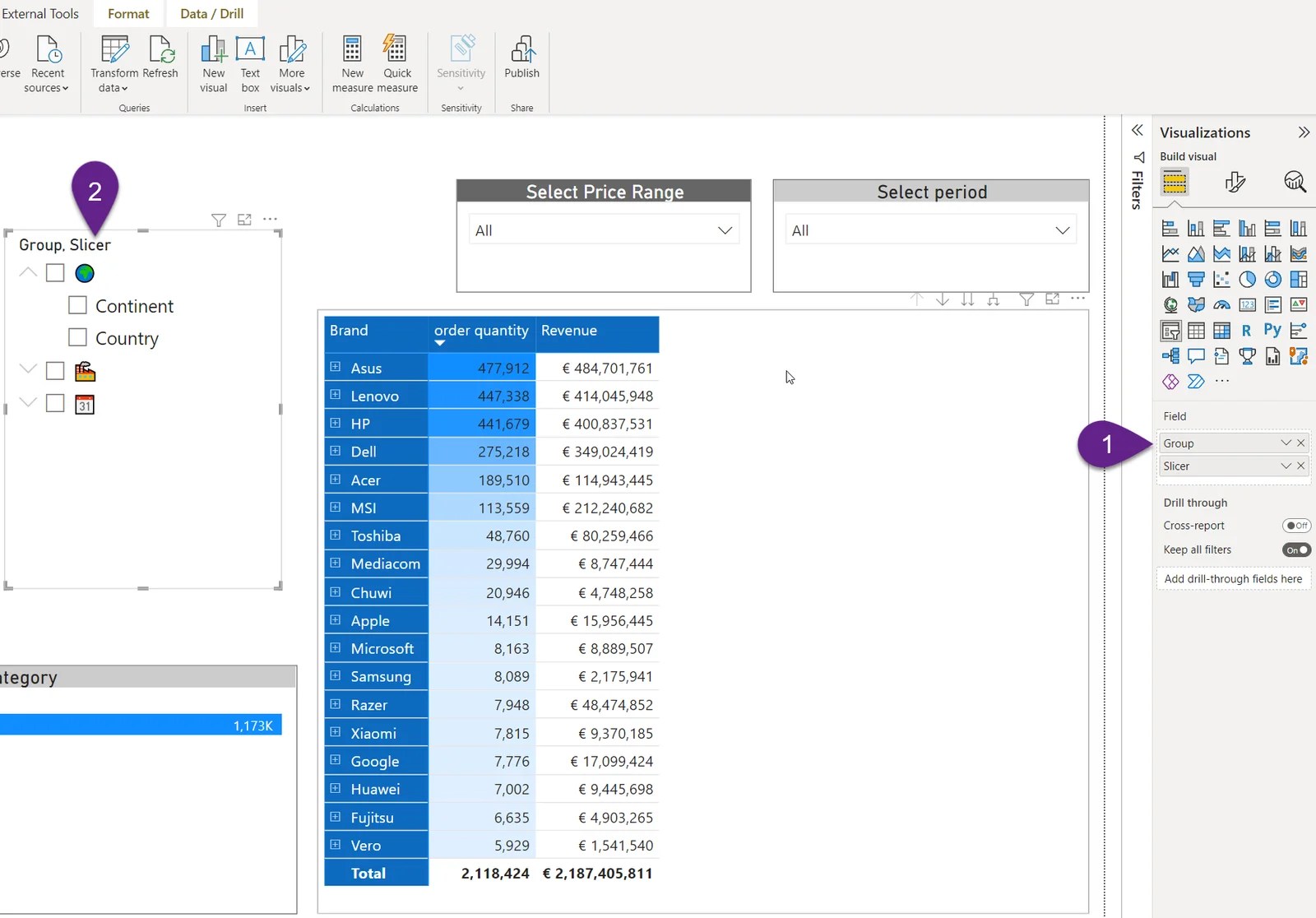This screenshot has width=1316, height=918.
Task: Open the Transform data tool
Action: click(x=113, y=62)
